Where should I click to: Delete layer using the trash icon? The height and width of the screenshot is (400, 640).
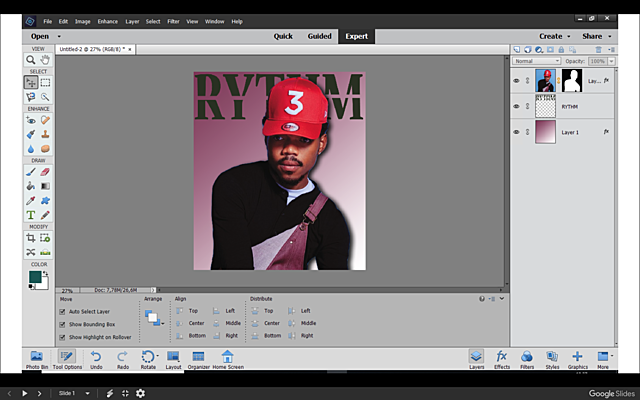598,49
